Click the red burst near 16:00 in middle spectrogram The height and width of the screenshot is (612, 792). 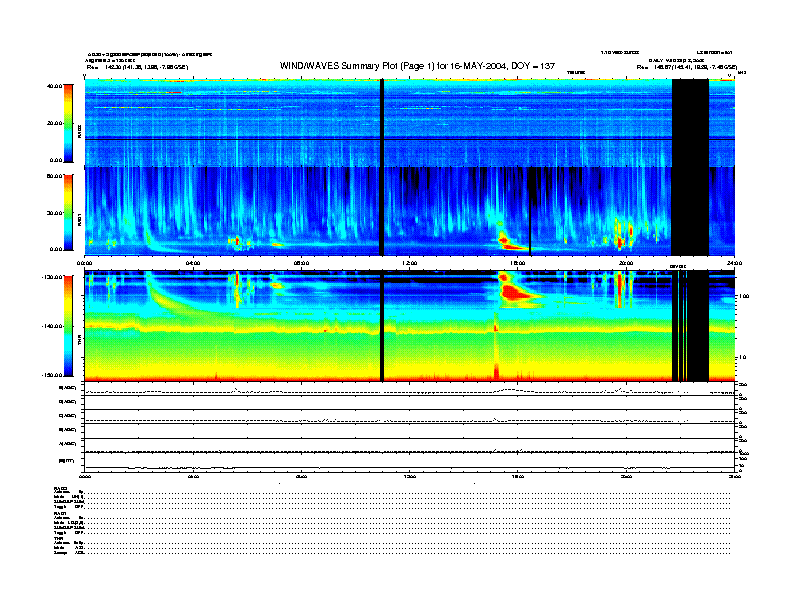(x=512, y=241)
